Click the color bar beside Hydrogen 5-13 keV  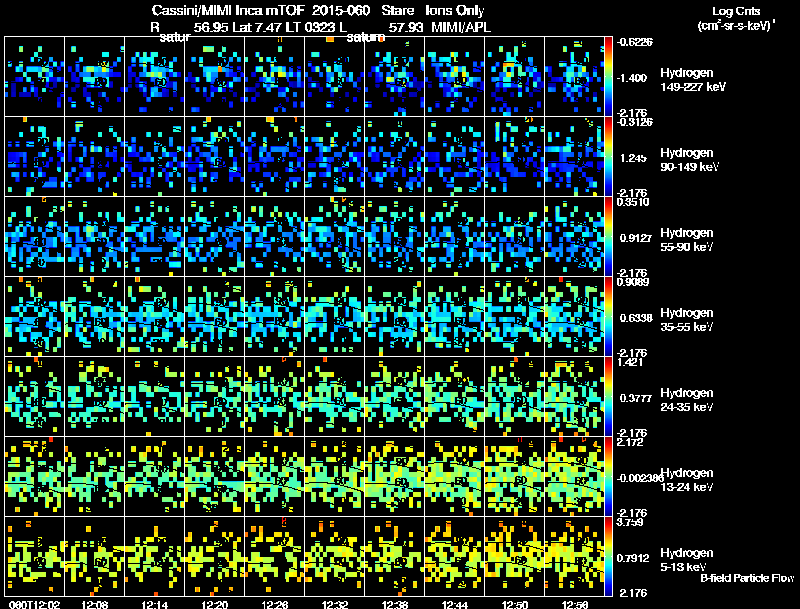(x=608, y=557)
